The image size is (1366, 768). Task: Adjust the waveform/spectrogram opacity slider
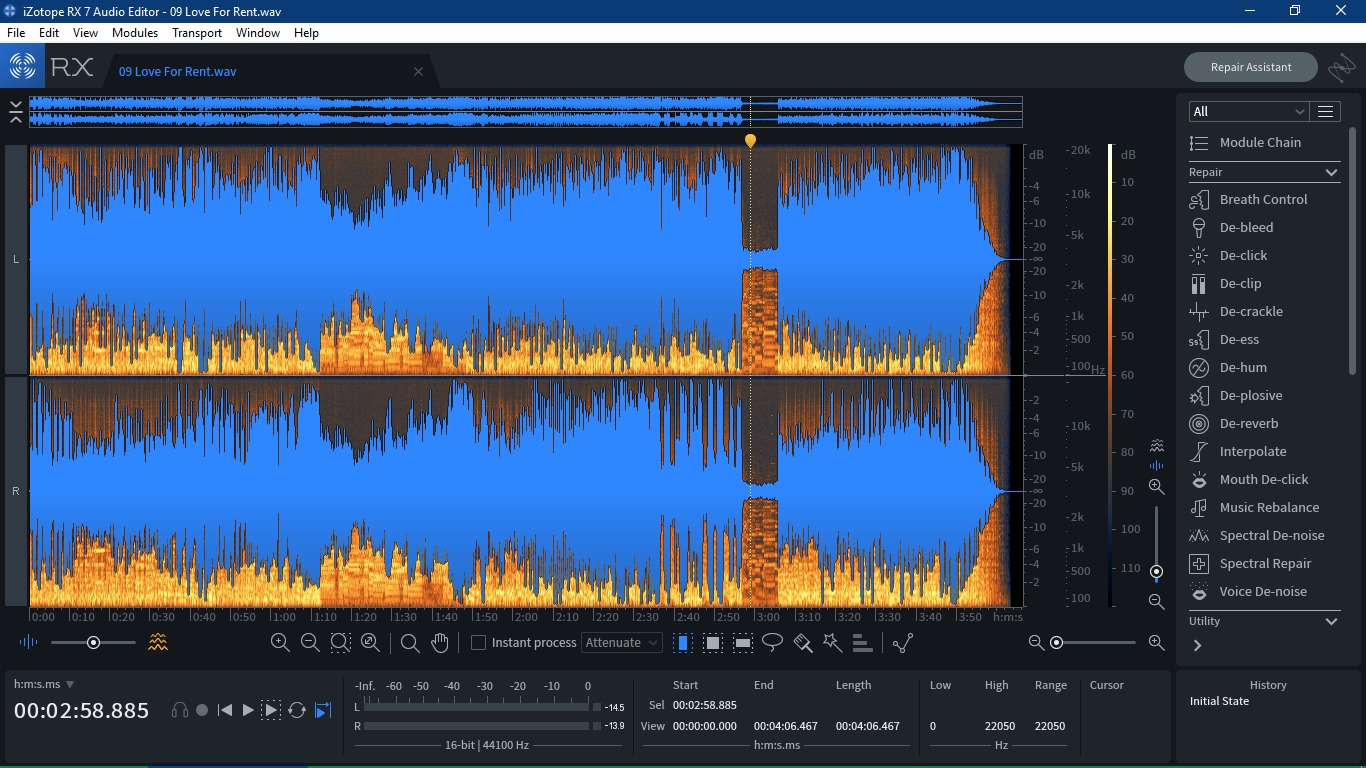pyautogui.click(x=93, y=642)
